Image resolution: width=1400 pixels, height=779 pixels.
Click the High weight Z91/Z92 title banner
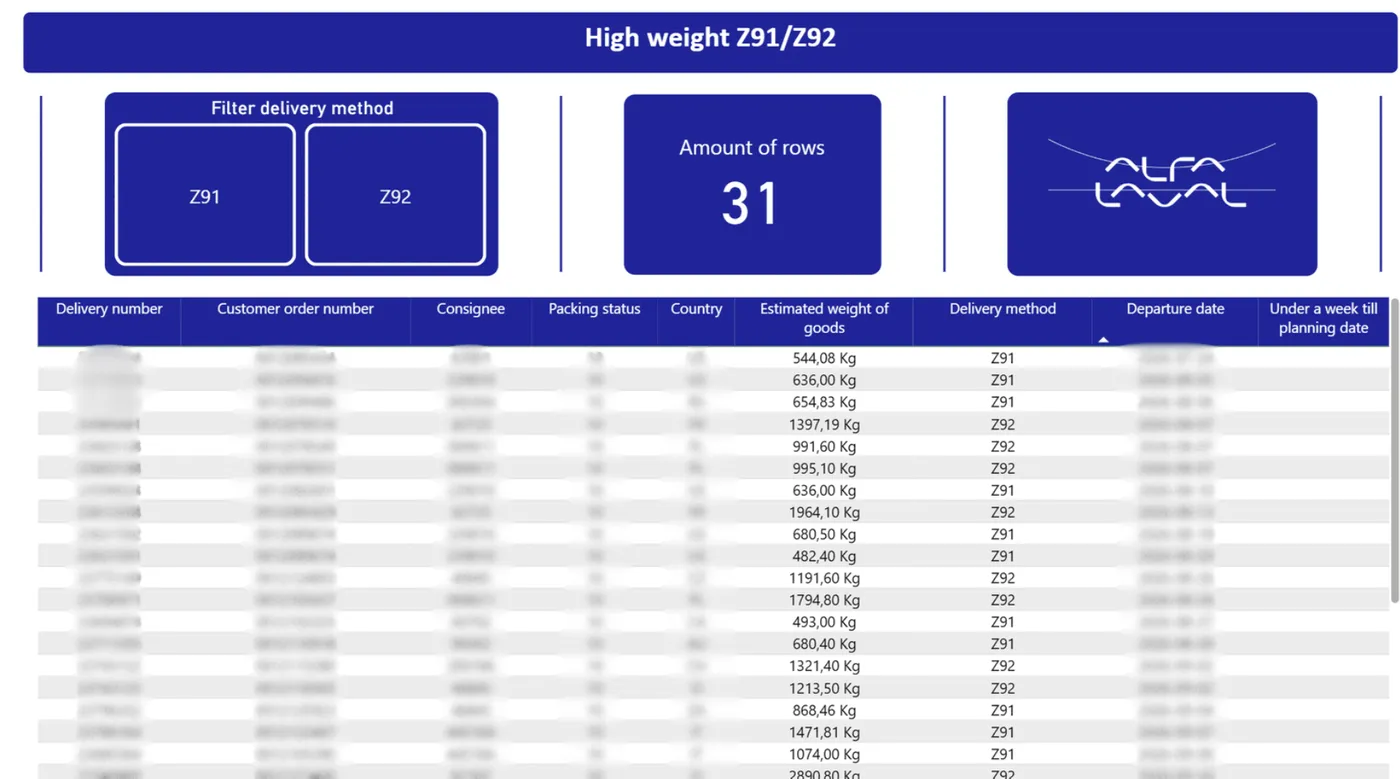tap(710, 42)
